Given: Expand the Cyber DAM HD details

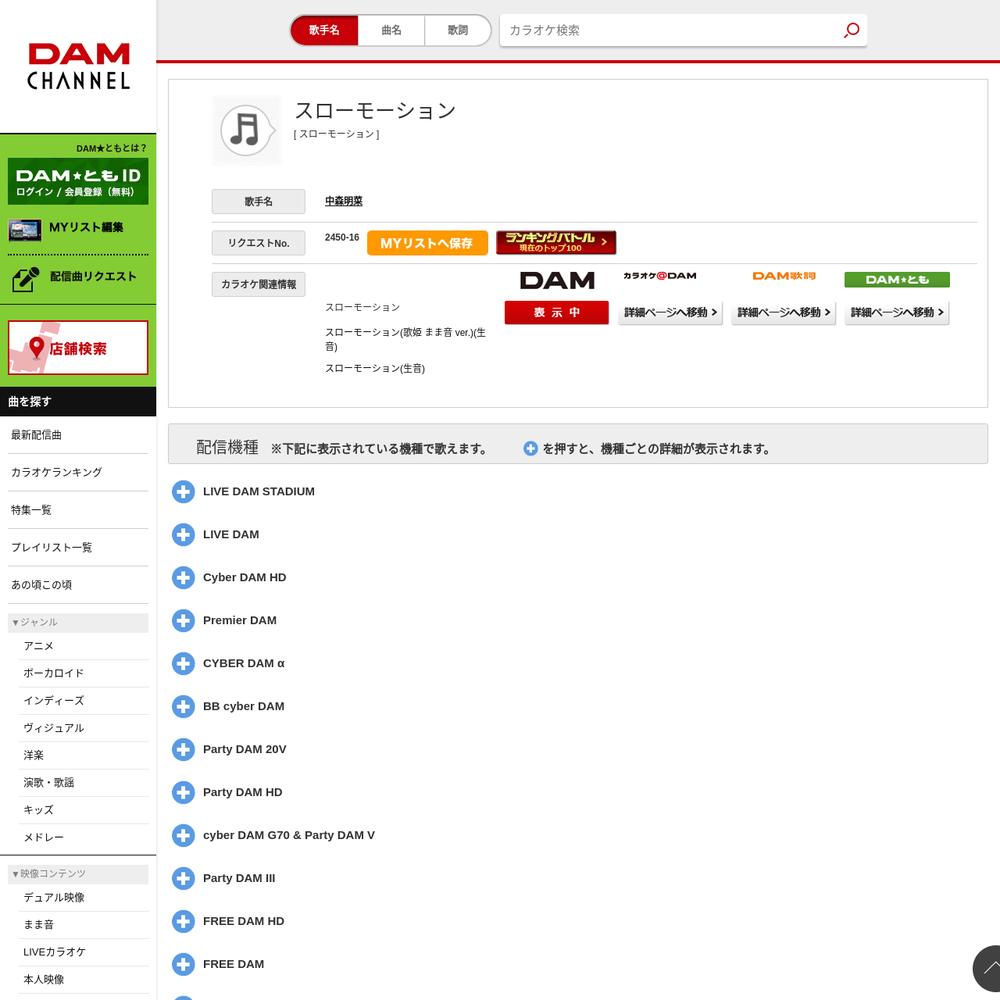Looking at the screenshot, I should 183,578.
